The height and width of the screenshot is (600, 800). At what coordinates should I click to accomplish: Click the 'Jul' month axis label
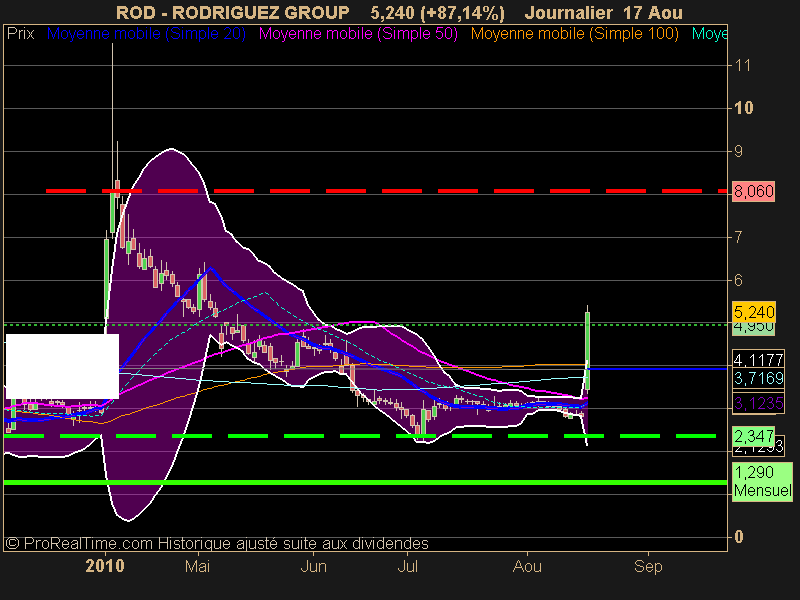(x=408, y=566)
